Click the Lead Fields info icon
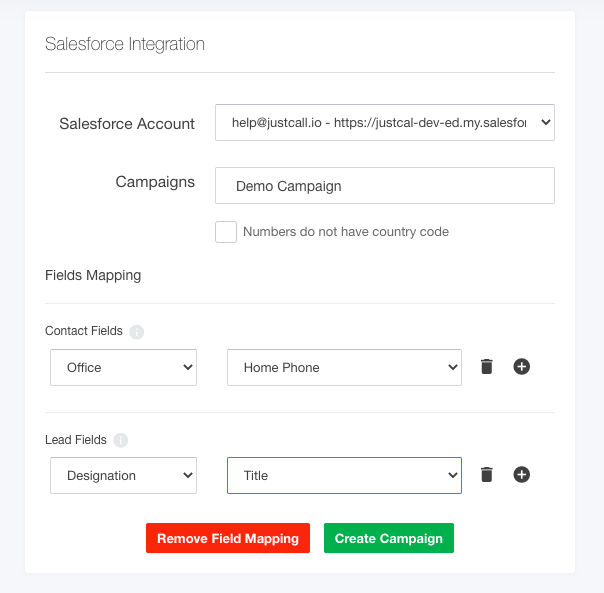 pos(121,440)
